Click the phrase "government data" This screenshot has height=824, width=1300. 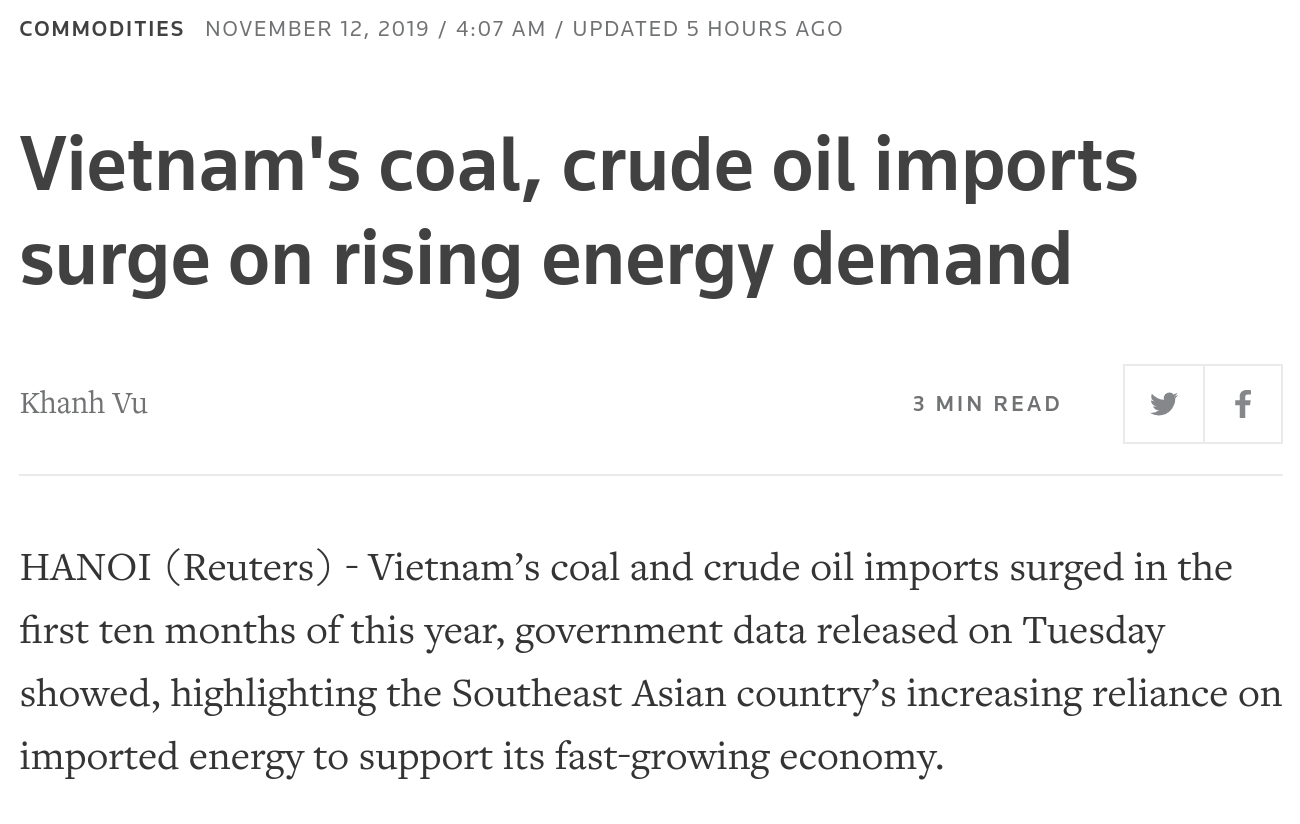[622, 631]
